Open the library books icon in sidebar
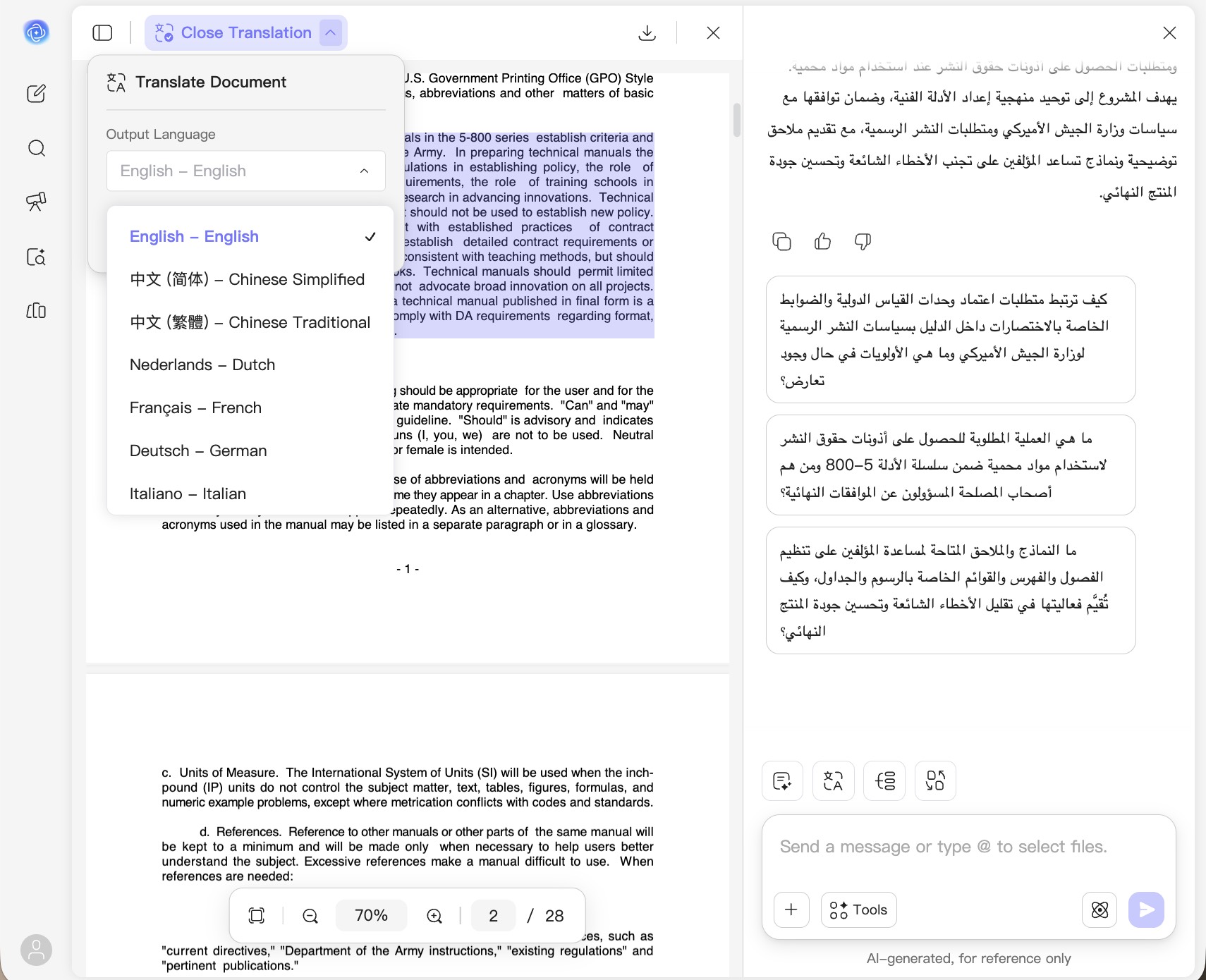This screenshot has width=1206, height=980. pyautogui.click(x=36, y=311)
